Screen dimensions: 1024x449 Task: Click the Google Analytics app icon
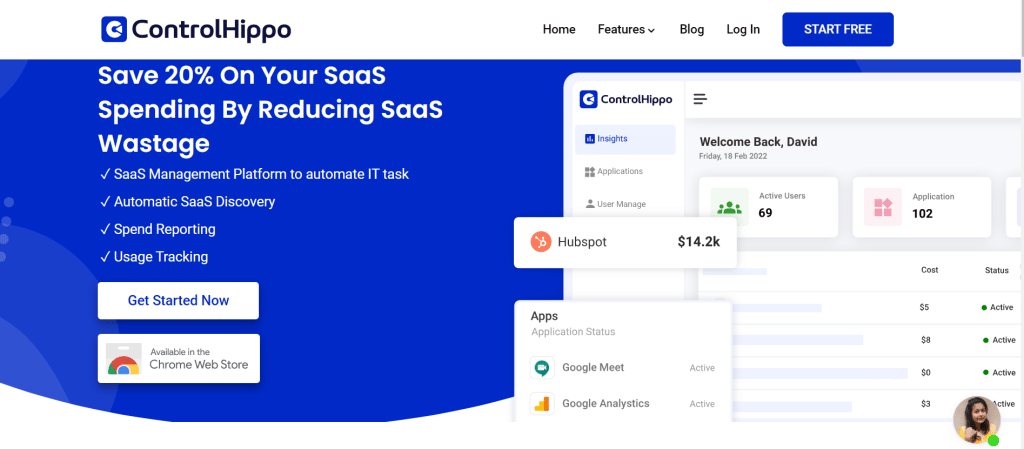(x=542, y=404)
